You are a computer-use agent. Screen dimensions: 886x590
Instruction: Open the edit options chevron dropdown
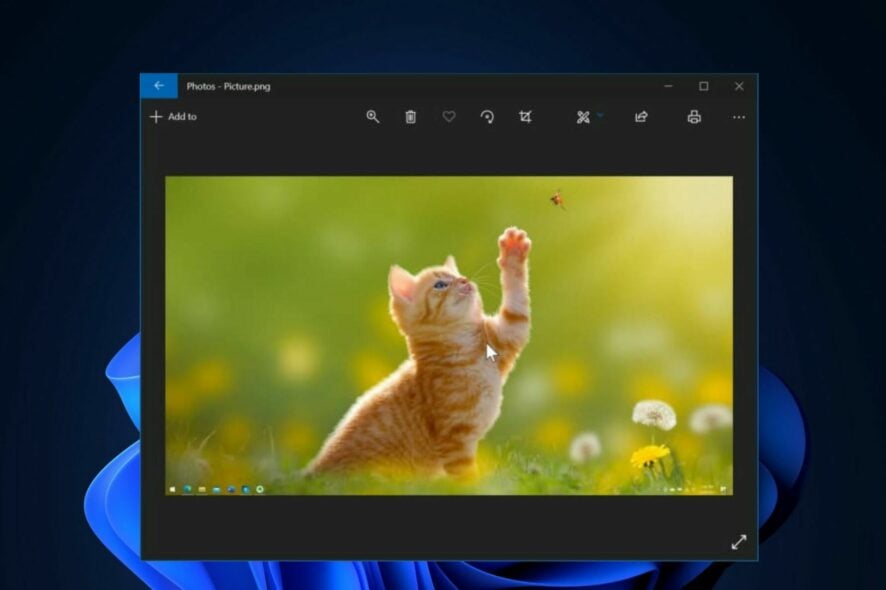(598, 115)
